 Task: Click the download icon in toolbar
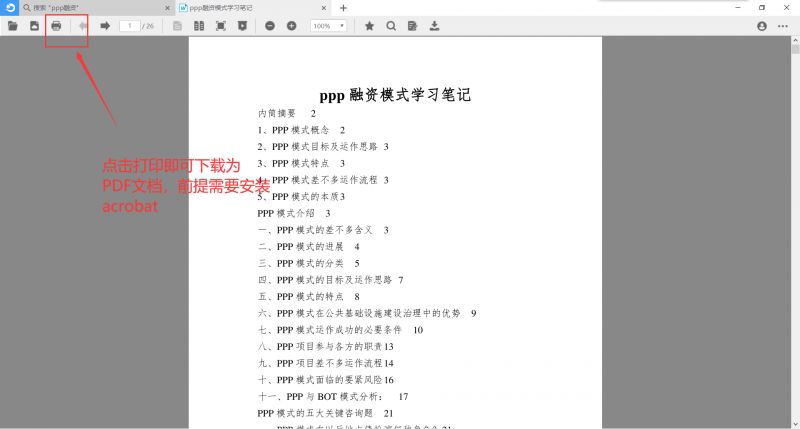click(x=435, y=26)
